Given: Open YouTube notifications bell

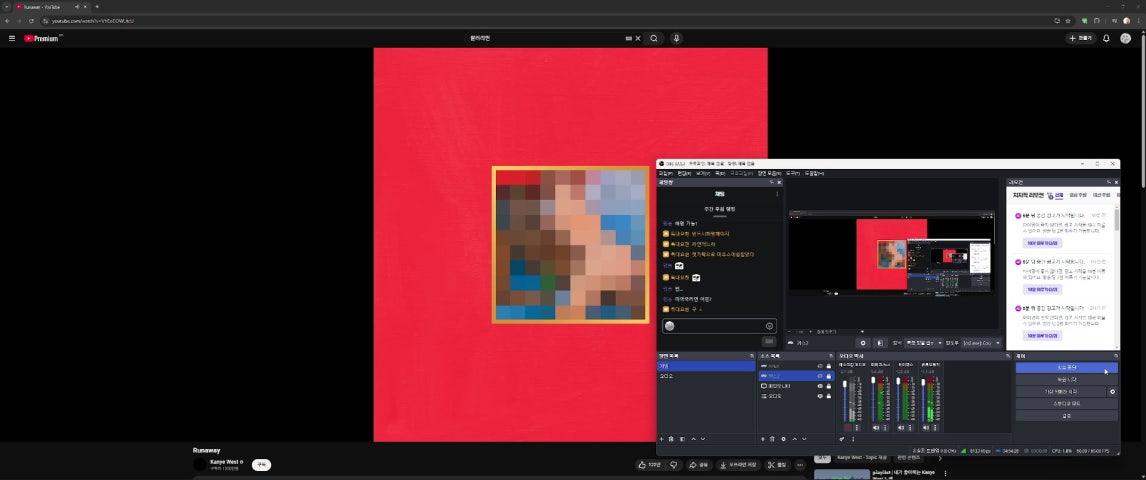Looking at the screenshot, I should tap(1106, 38).
